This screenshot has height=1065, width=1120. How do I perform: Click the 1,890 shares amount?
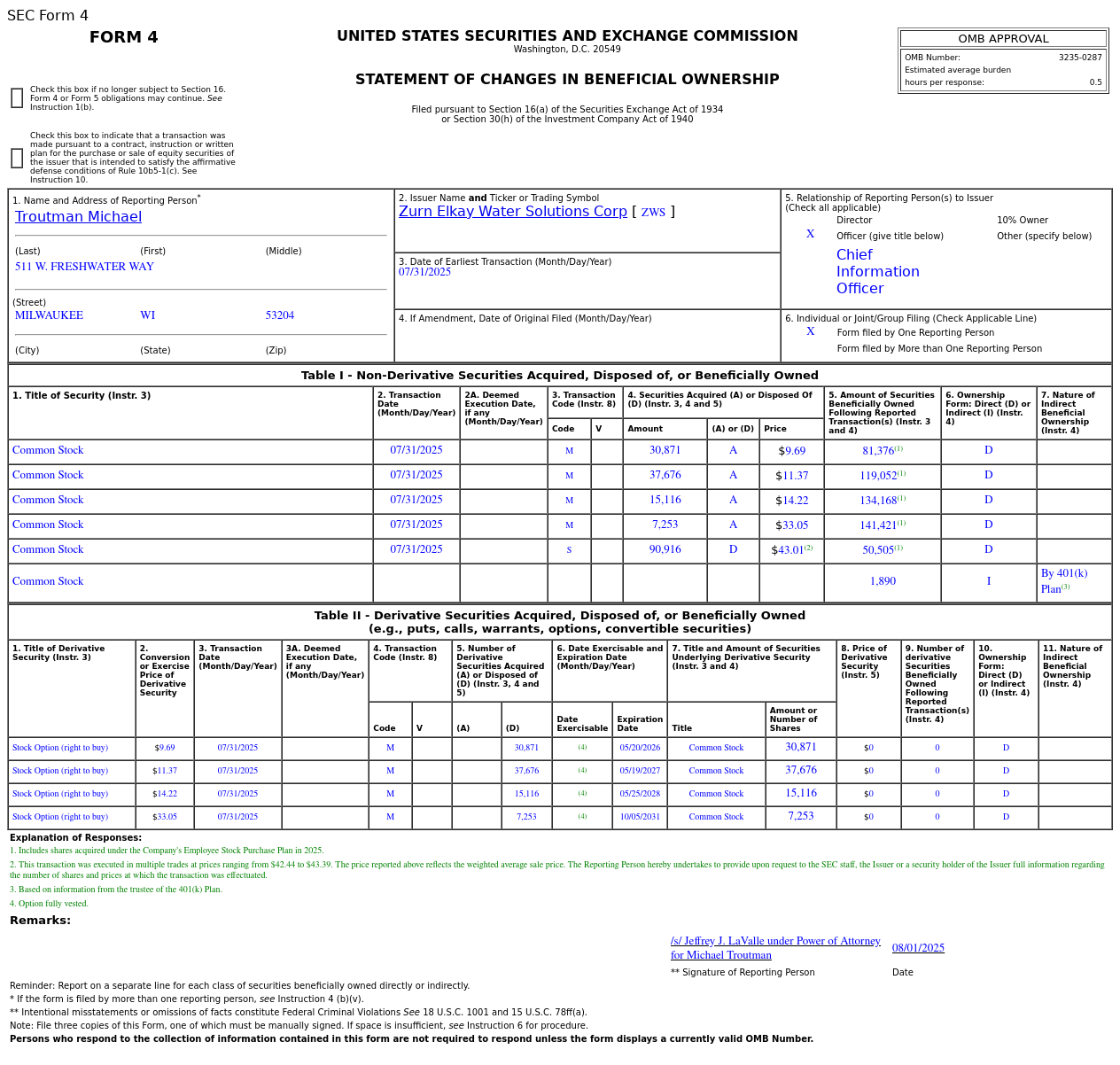pyautogui.click(x=883, y=582)
